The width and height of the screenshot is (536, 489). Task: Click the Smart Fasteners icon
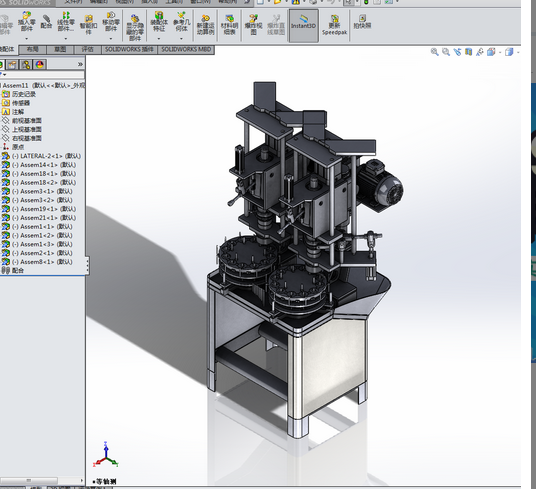coord(88,25)
